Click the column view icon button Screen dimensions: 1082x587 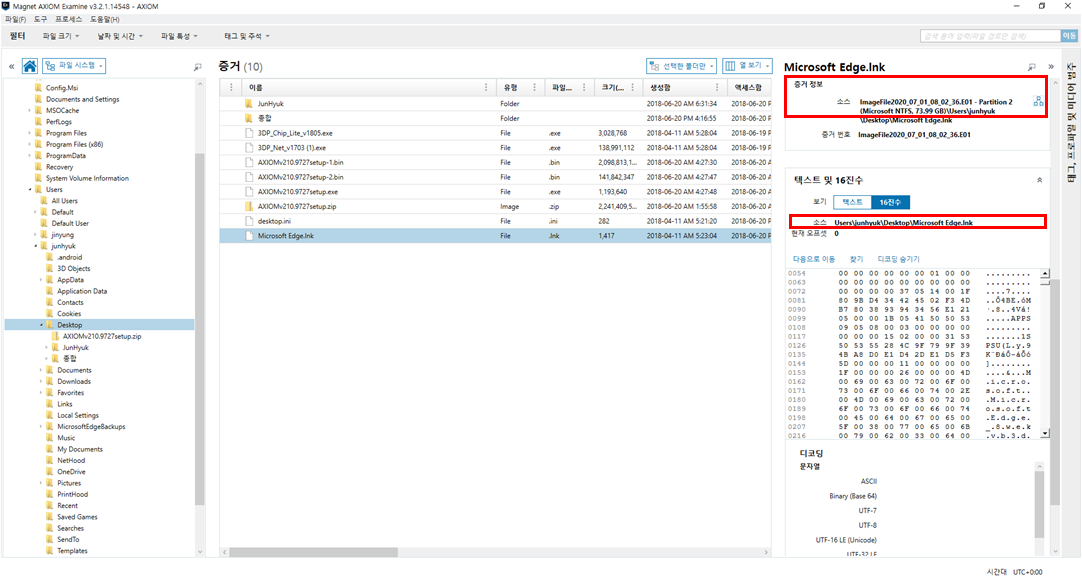(747, 66)
